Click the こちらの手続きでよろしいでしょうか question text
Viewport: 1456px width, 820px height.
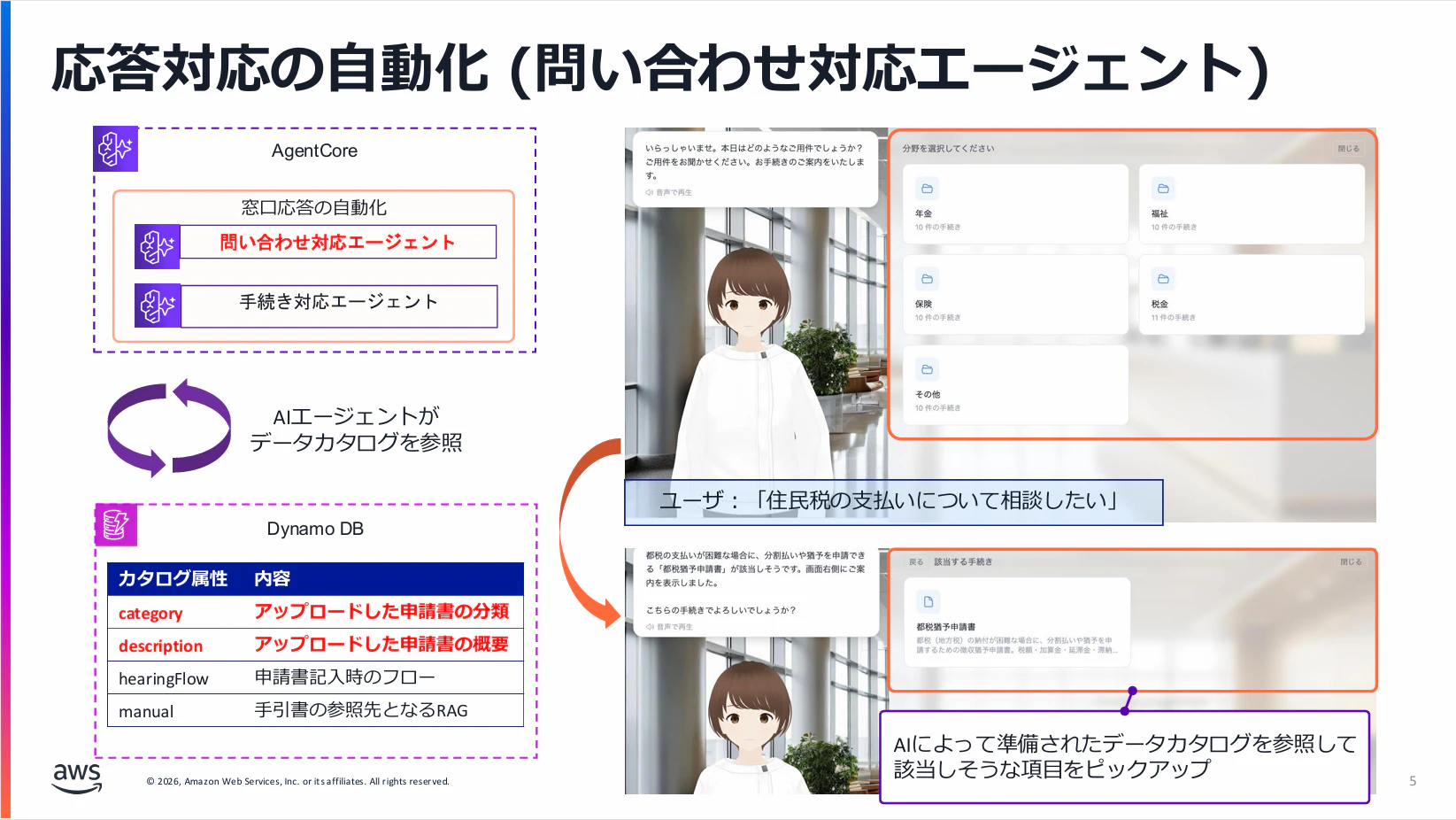tap(720, 610)
